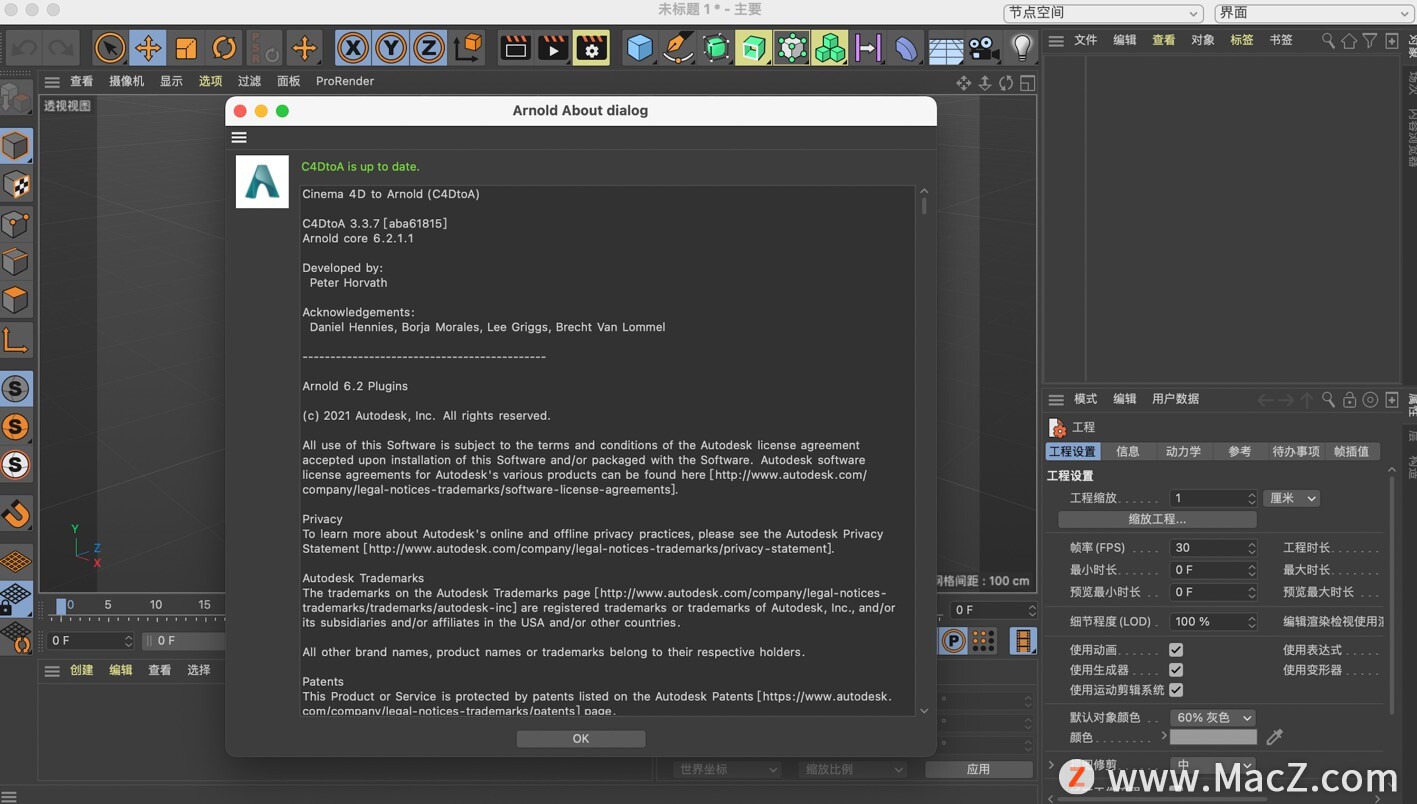Confirm the Arnold About dialog with OK
The height and width of the screenshot is (804, 1417).
coord(581,739)
